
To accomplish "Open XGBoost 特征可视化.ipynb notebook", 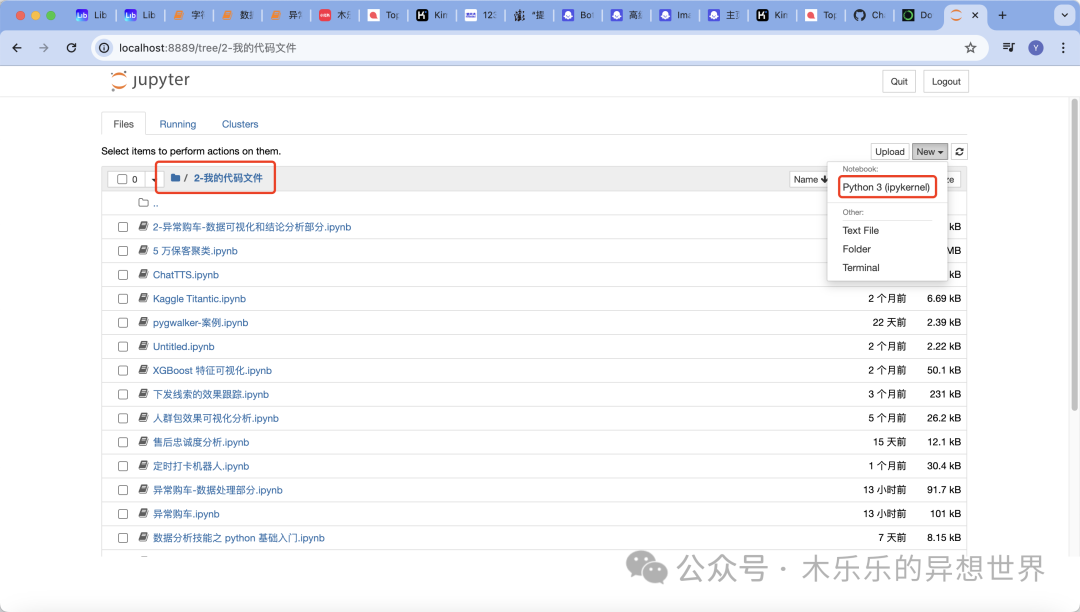I will (x=212, y=370).
